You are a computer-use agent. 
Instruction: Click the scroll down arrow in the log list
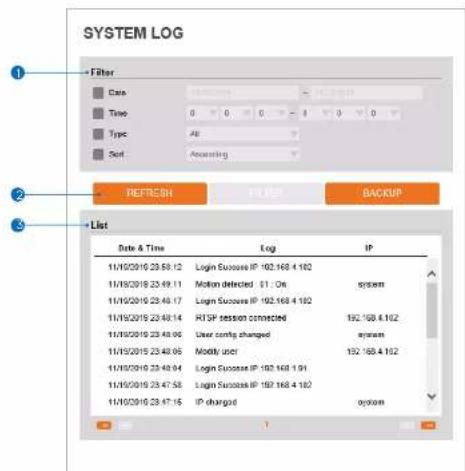[432, 396]
